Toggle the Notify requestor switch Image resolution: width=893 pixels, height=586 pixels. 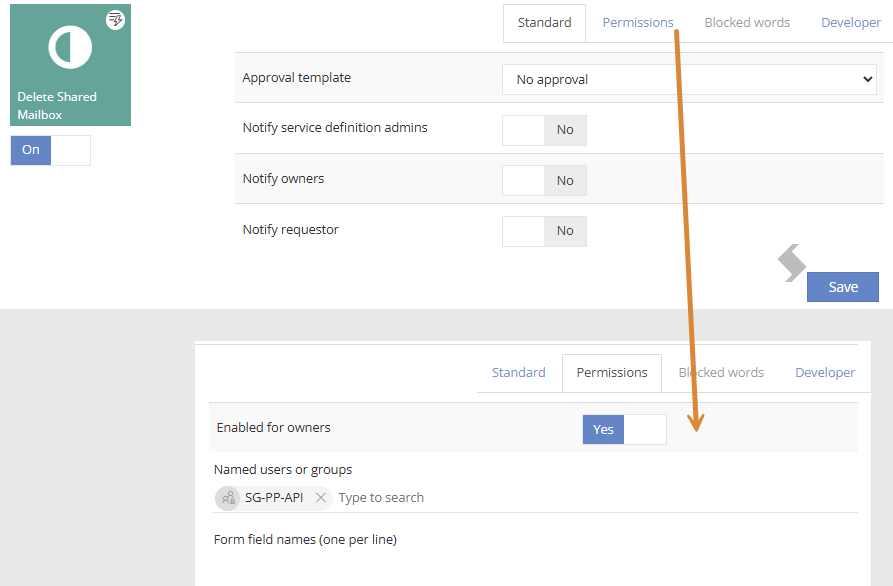point(544,231)
